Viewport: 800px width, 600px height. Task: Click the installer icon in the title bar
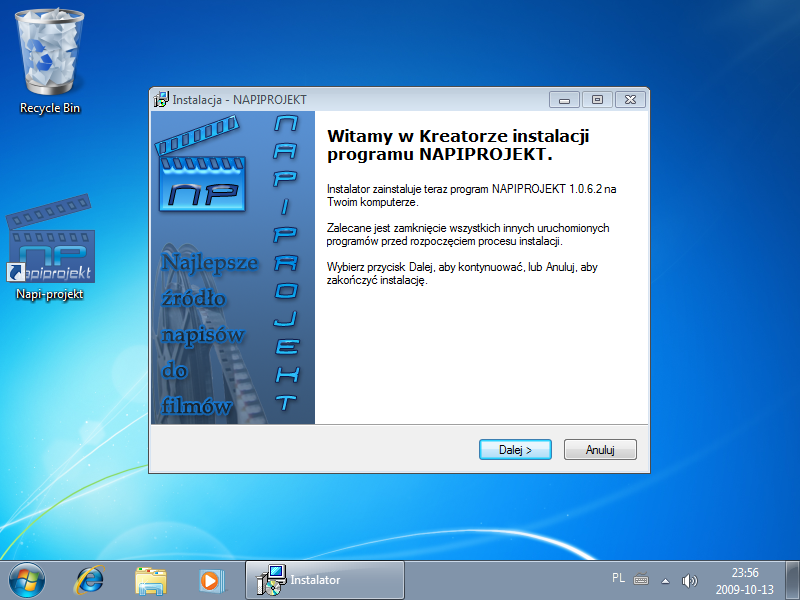161,99
